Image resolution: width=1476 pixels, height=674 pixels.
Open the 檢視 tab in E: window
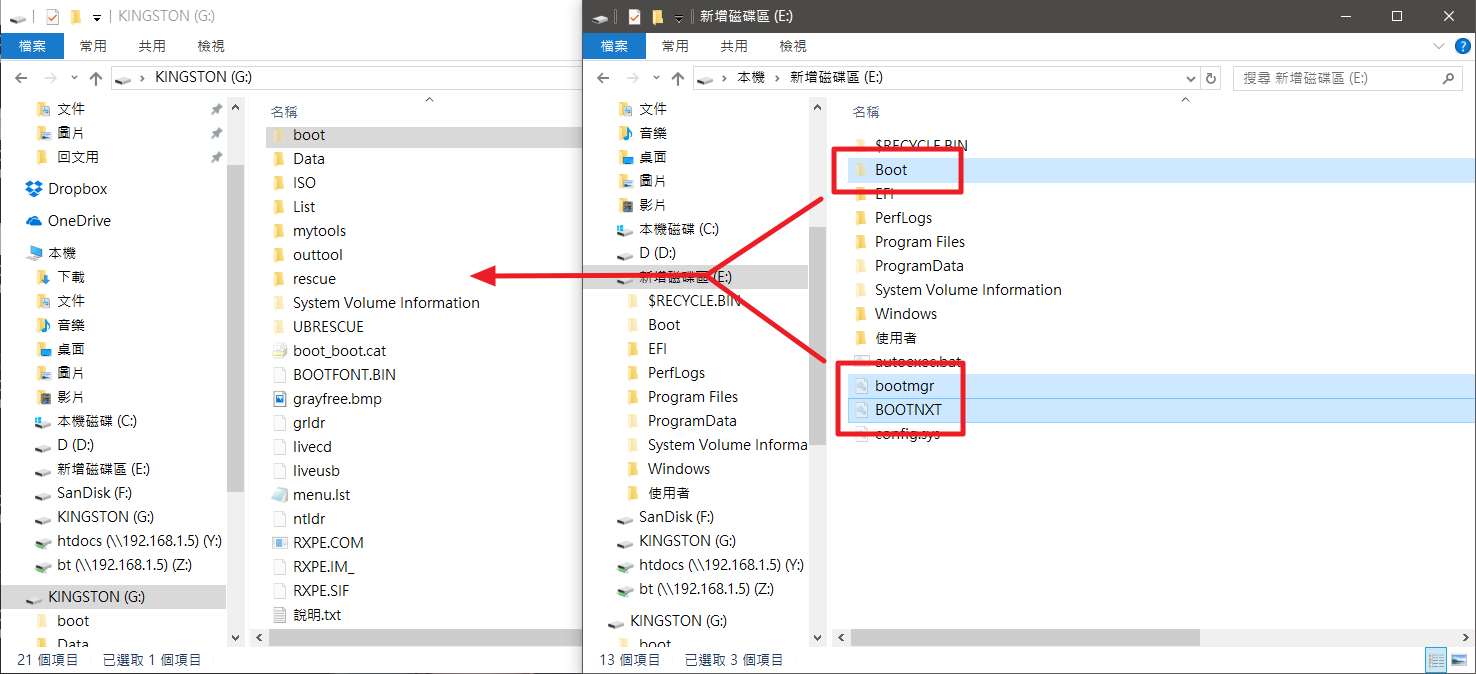tap(792, 46)
